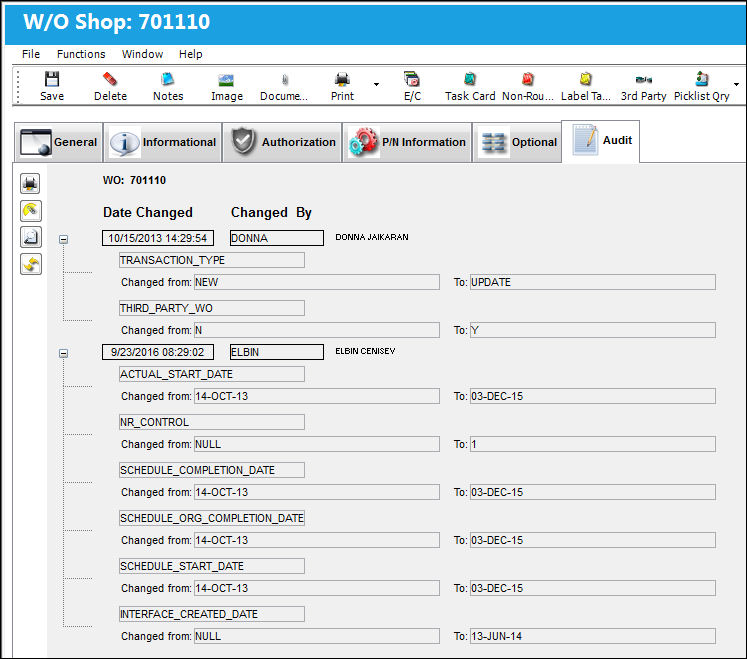Image resolution: width=747 pixels, height=659 pixels.
Task: Select the Audit tab
Action: click(x=601, y=141)
